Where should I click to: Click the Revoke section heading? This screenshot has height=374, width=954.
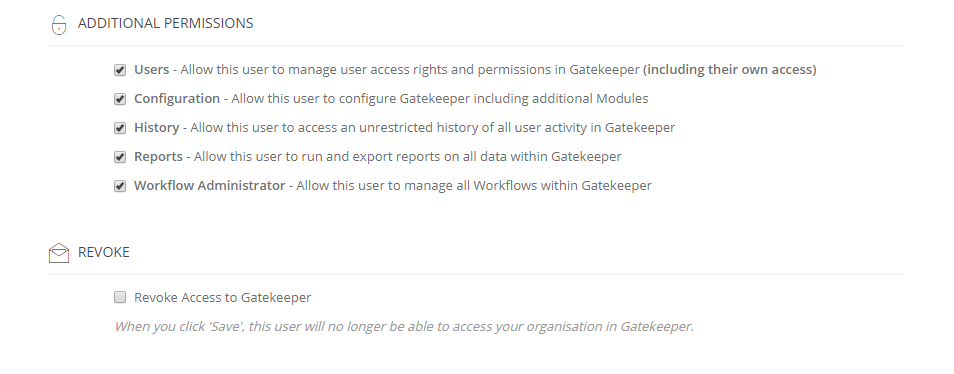pyautogui.click(x=103, y=252)
